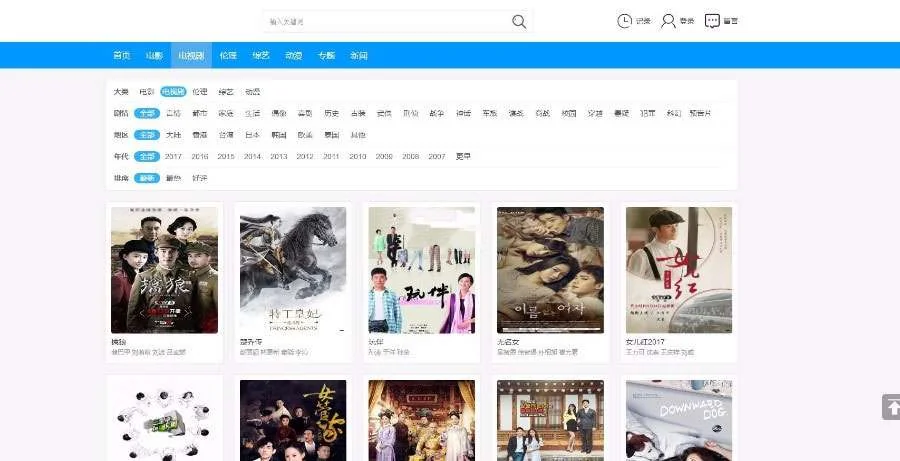Open the message bubble icon
Image resolution: width=900 pixels, height=461 pixels.
coord(712,21)
